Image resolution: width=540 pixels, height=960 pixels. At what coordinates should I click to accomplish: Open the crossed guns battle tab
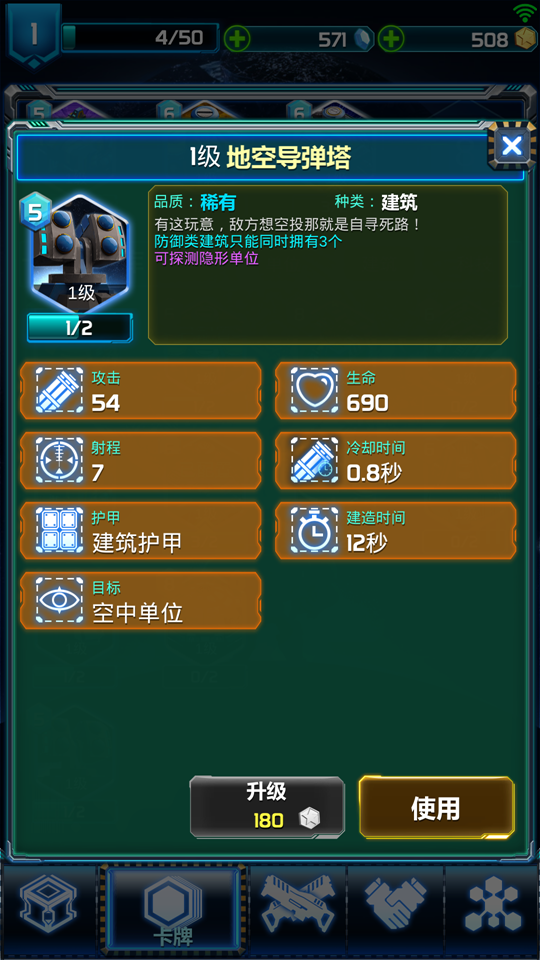(298, 909)
